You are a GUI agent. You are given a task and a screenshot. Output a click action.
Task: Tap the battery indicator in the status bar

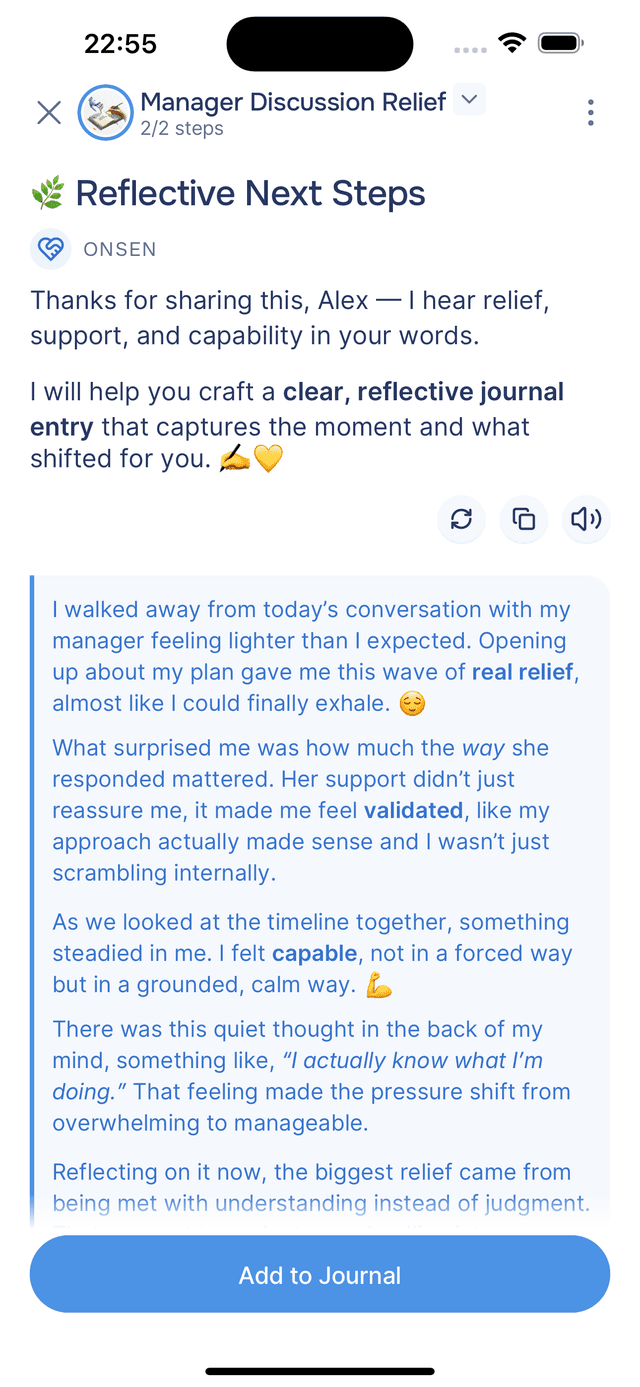point(560,42)
